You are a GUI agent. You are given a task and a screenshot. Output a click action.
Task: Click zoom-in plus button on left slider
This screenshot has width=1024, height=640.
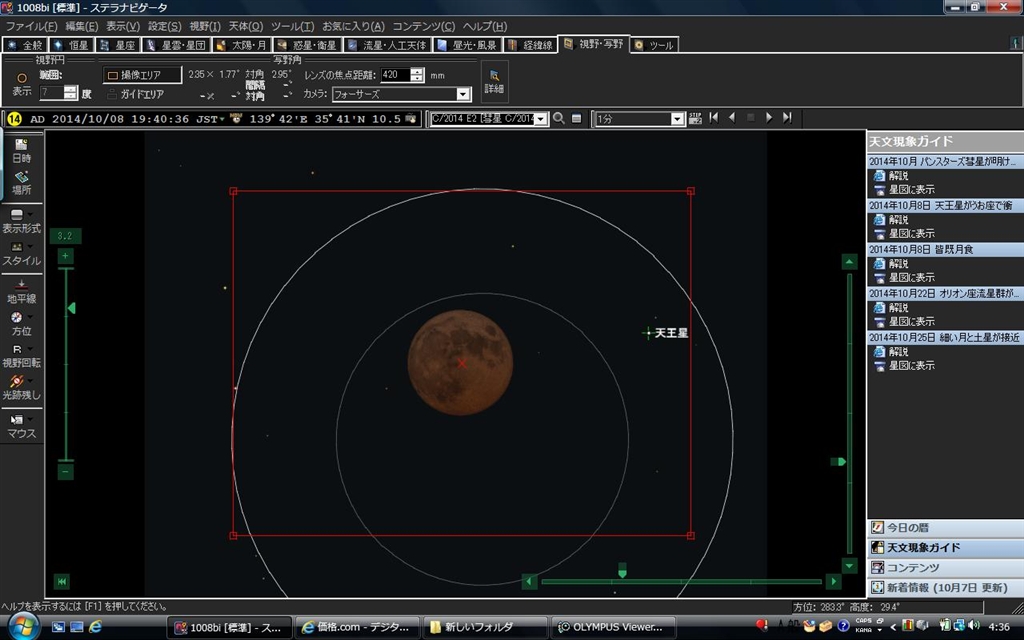coord(65,256)
